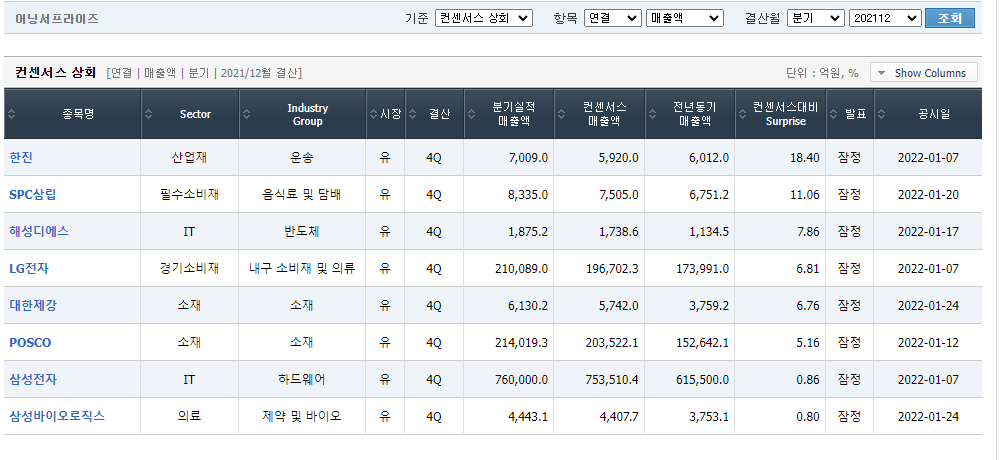Select the 산업재 sector cell
Viewport: 1000px width, 460px height.
(x=189, y=158)
